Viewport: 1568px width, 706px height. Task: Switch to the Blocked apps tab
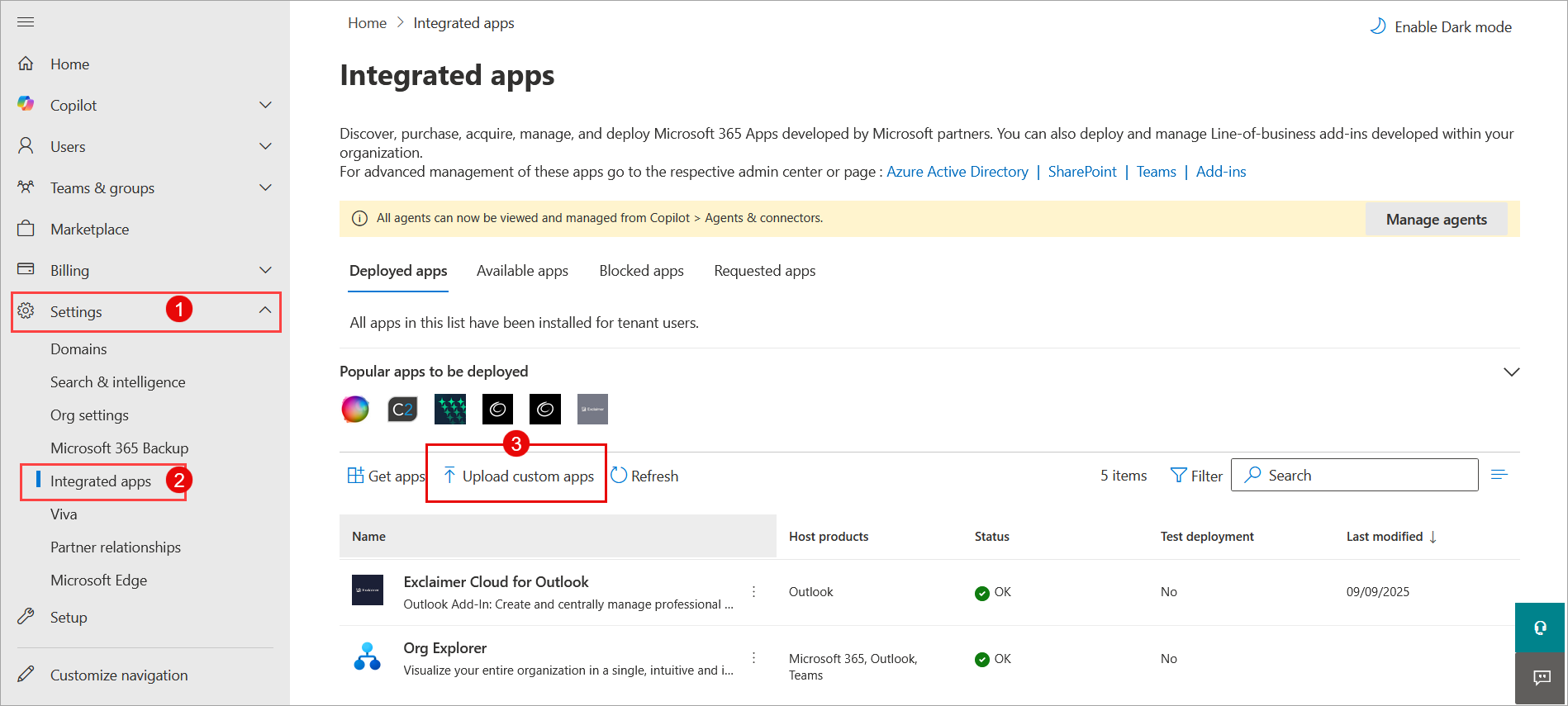(641, 271)
